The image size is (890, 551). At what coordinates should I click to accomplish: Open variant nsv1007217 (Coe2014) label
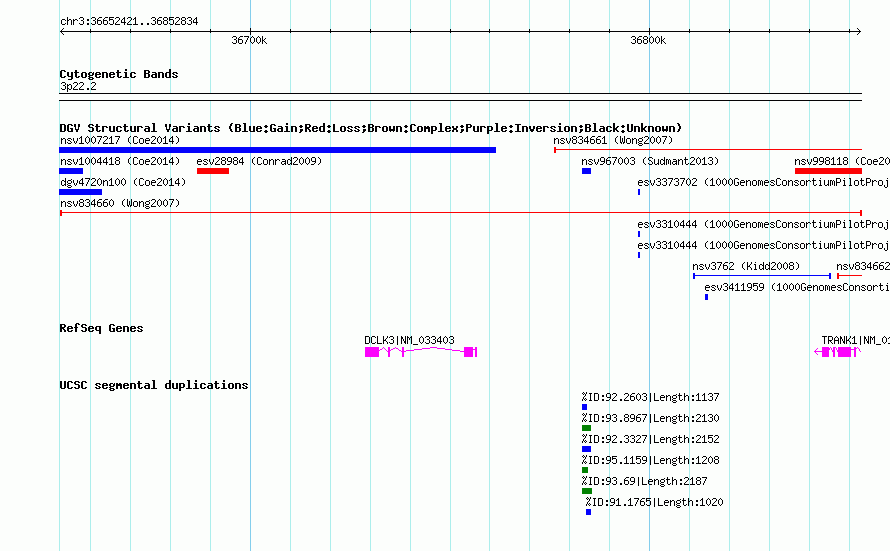tap(120, 140)
